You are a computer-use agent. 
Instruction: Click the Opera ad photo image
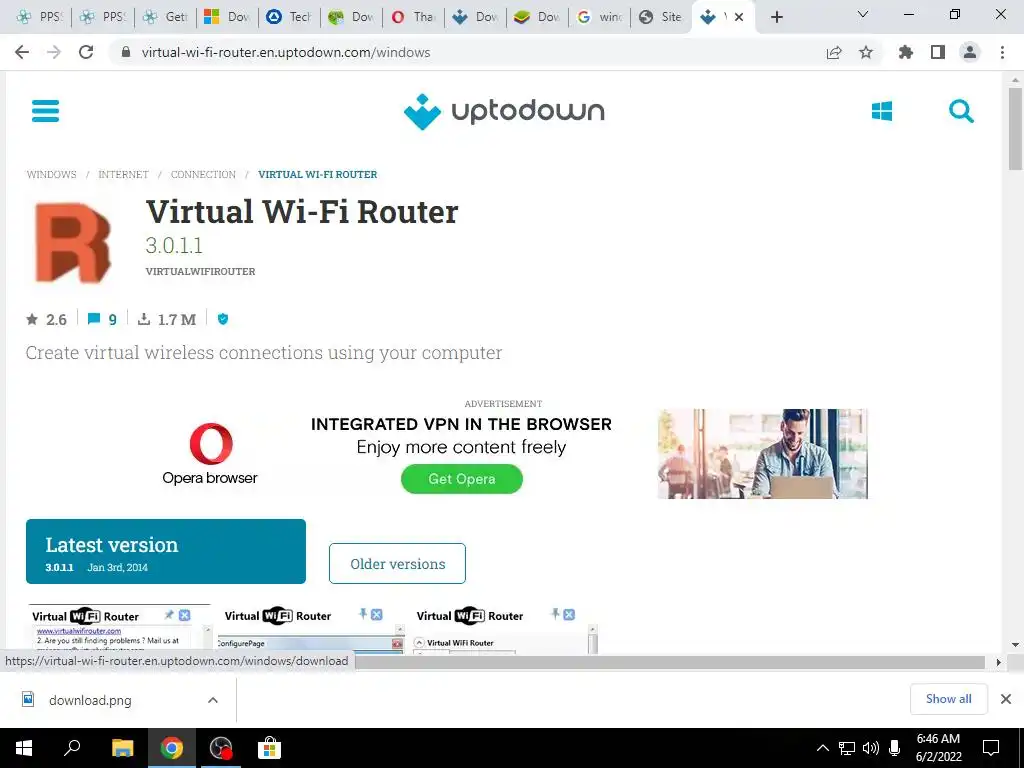(x=763, y=454)
